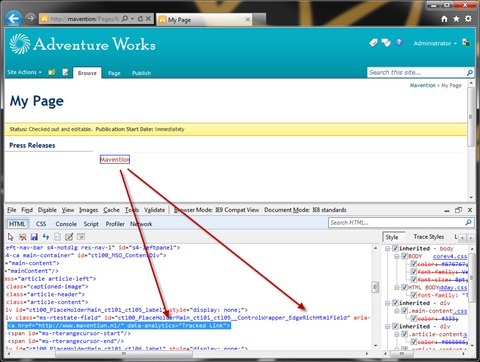Screen dimensions: 480x362
Task: Click the notes icon beside the help icon
Action: tap(386, 43)
